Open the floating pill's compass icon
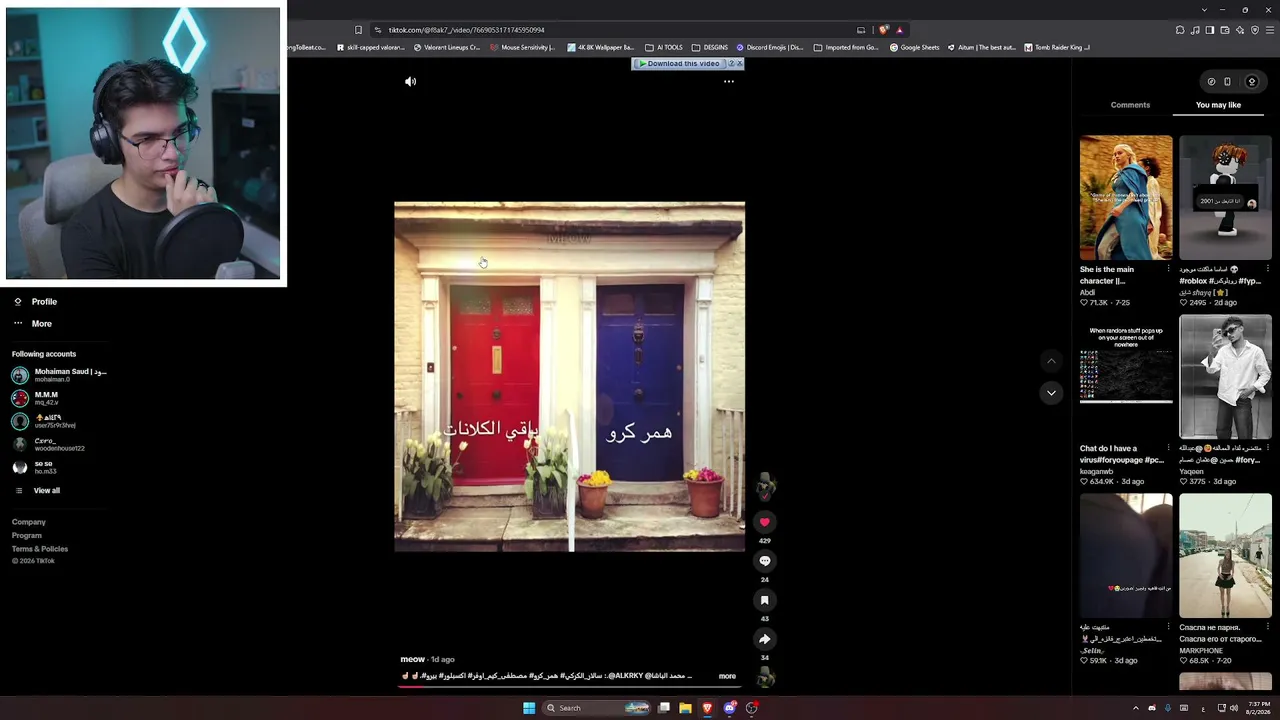Viewport: 1280px width, 720px height. 1211,82
